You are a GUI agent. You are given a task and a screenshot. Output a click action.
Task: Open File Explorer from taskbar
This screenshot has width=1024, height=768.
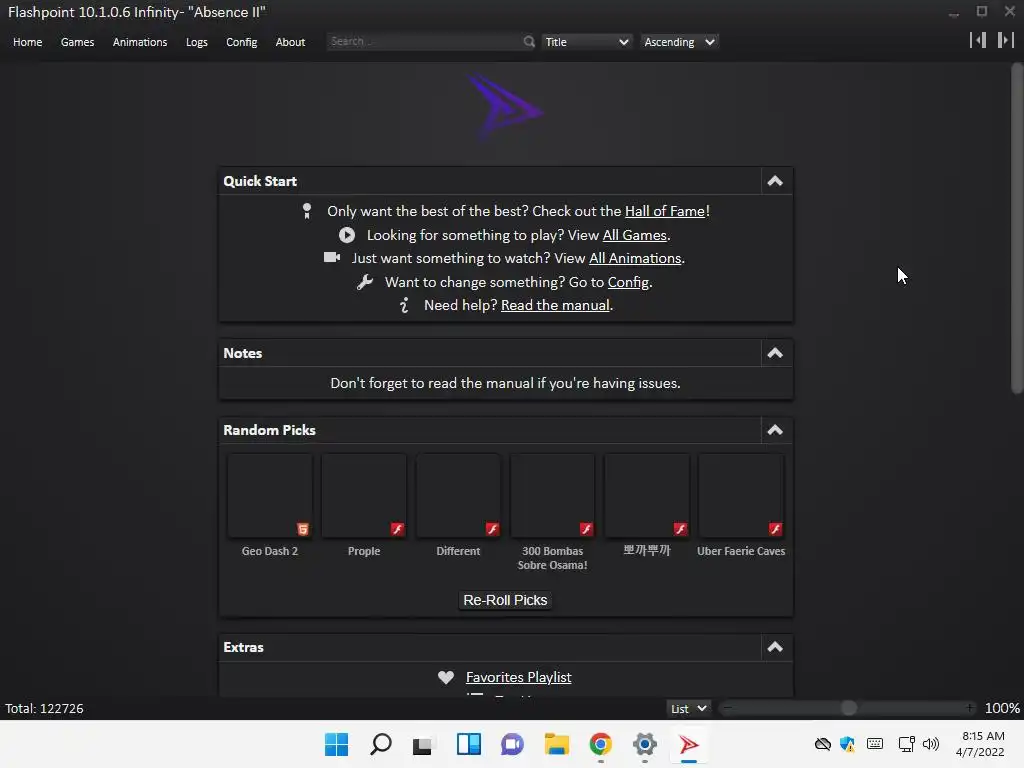point(556,744)
